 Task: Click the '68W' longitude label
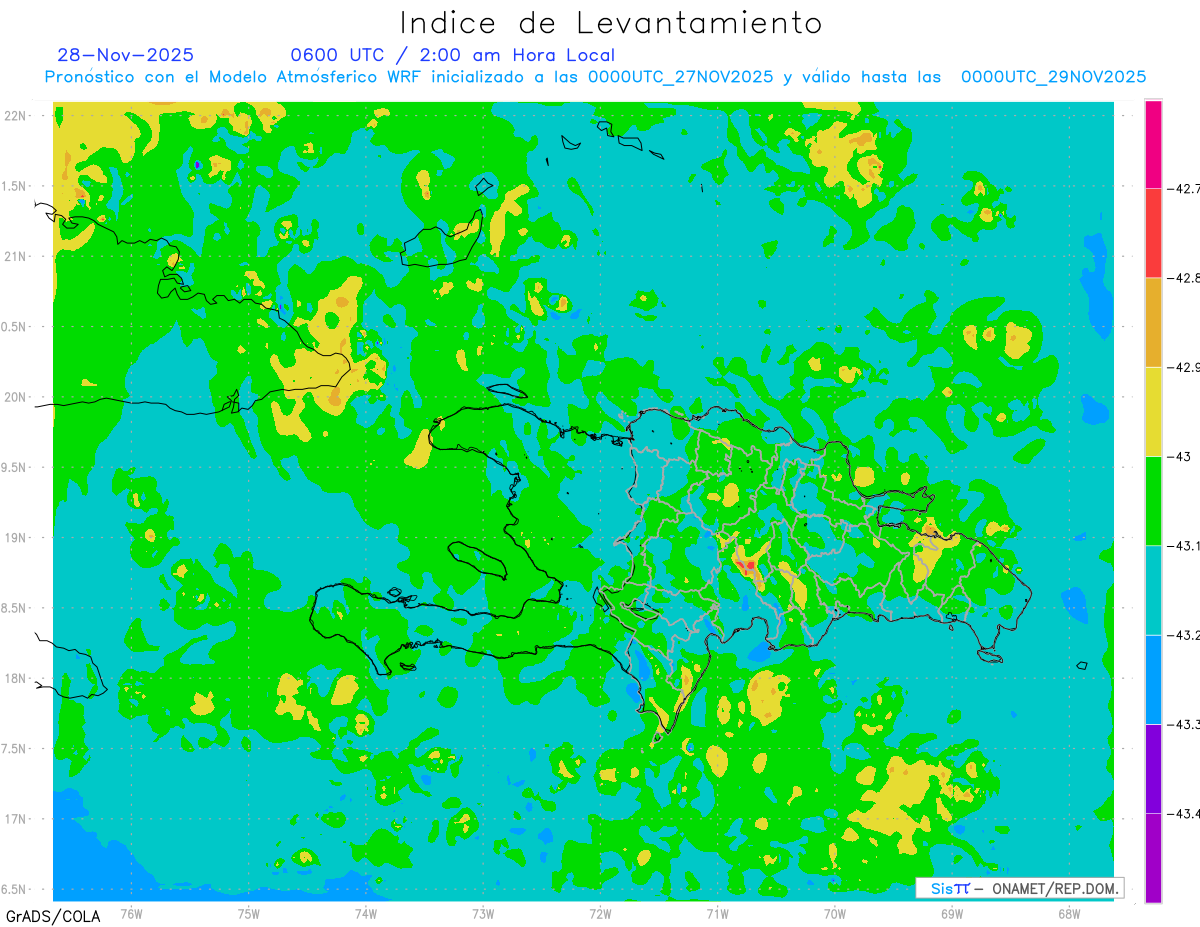(1069, 912)
